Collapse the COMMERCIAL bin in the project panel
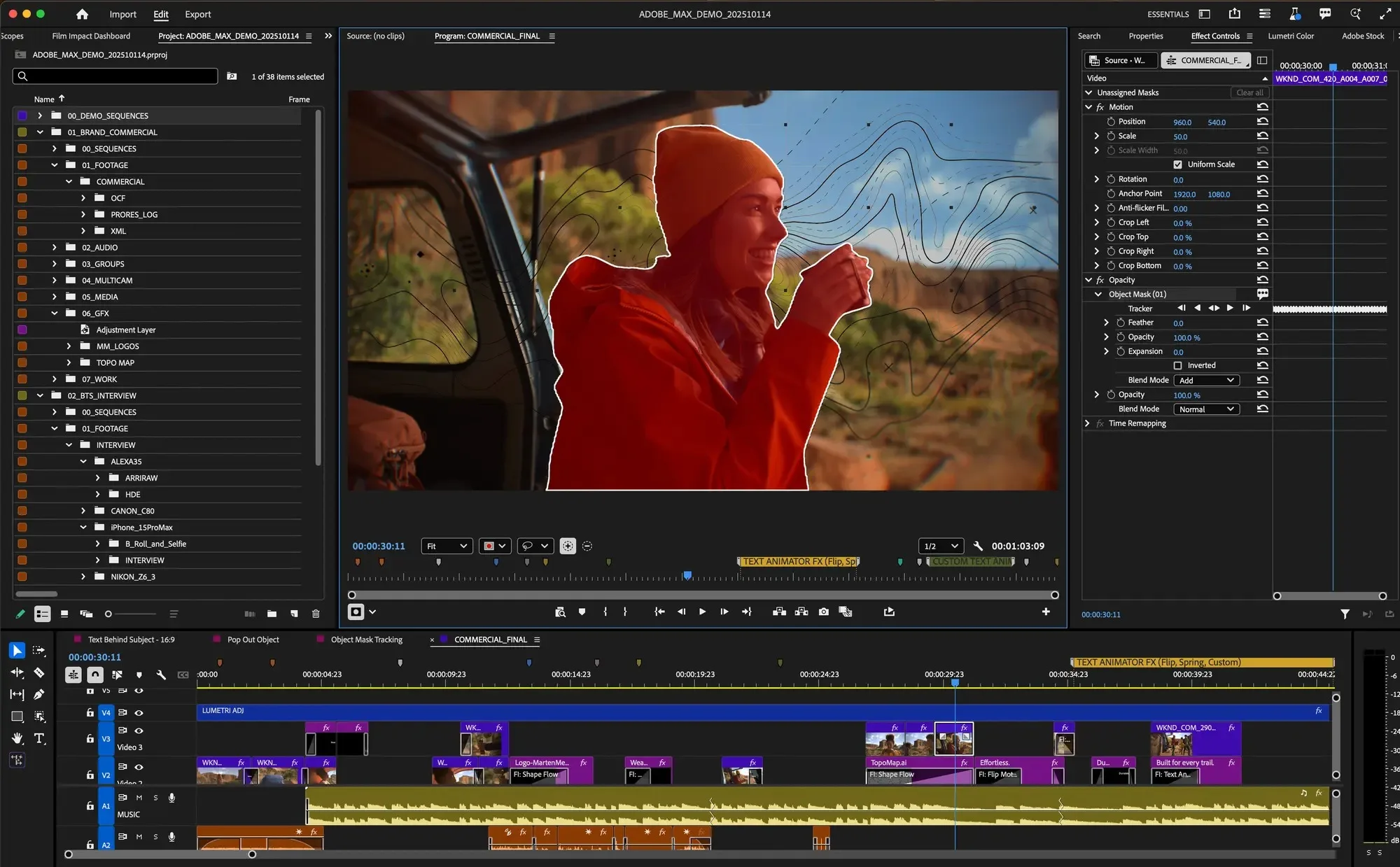The width and height of the screenshot is (1400, 867). click(69, 181)
